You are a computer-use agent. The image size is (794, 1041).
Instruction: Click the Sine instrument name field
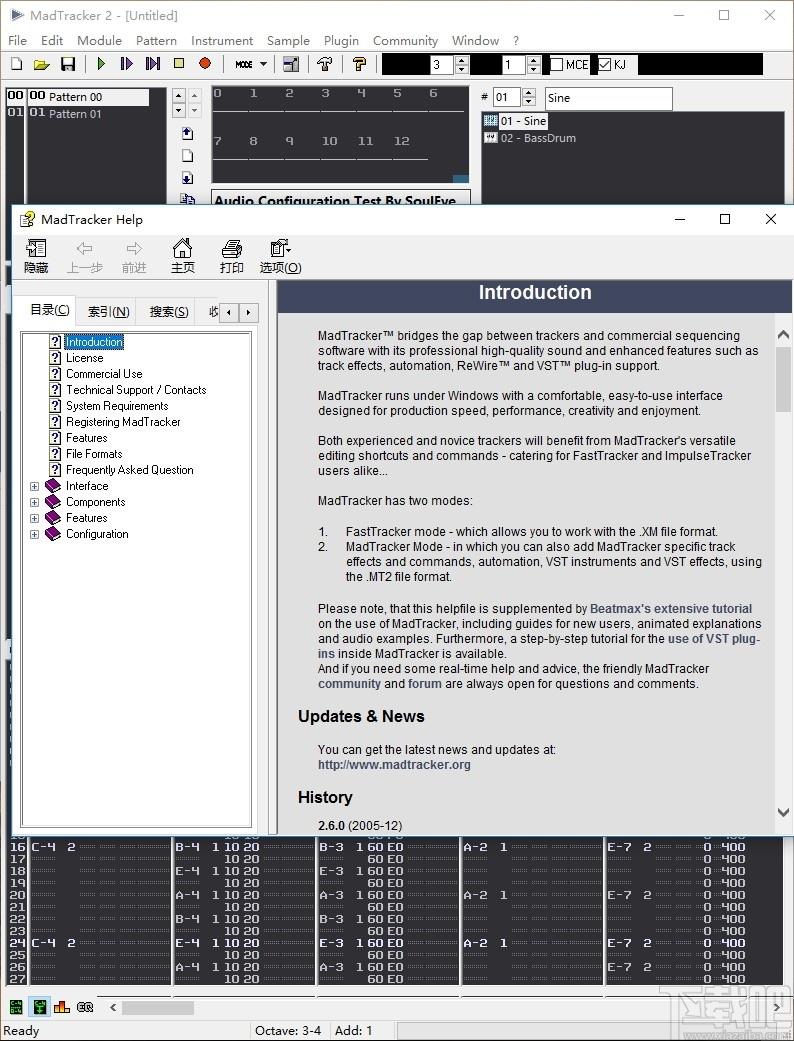click(608, 98)
